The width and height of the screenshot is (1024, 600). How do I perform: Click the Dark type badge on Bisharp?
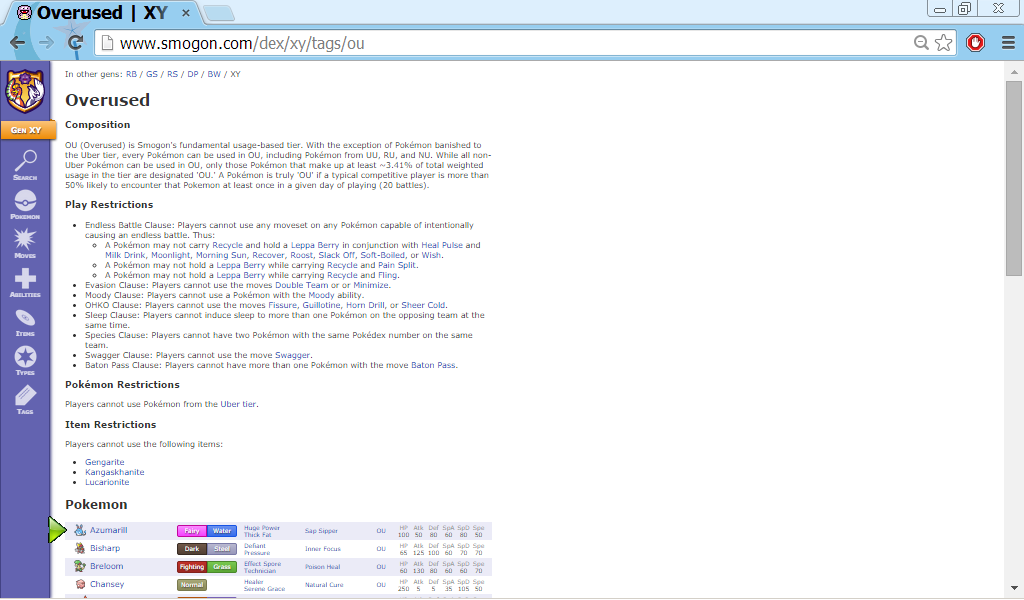192,548
